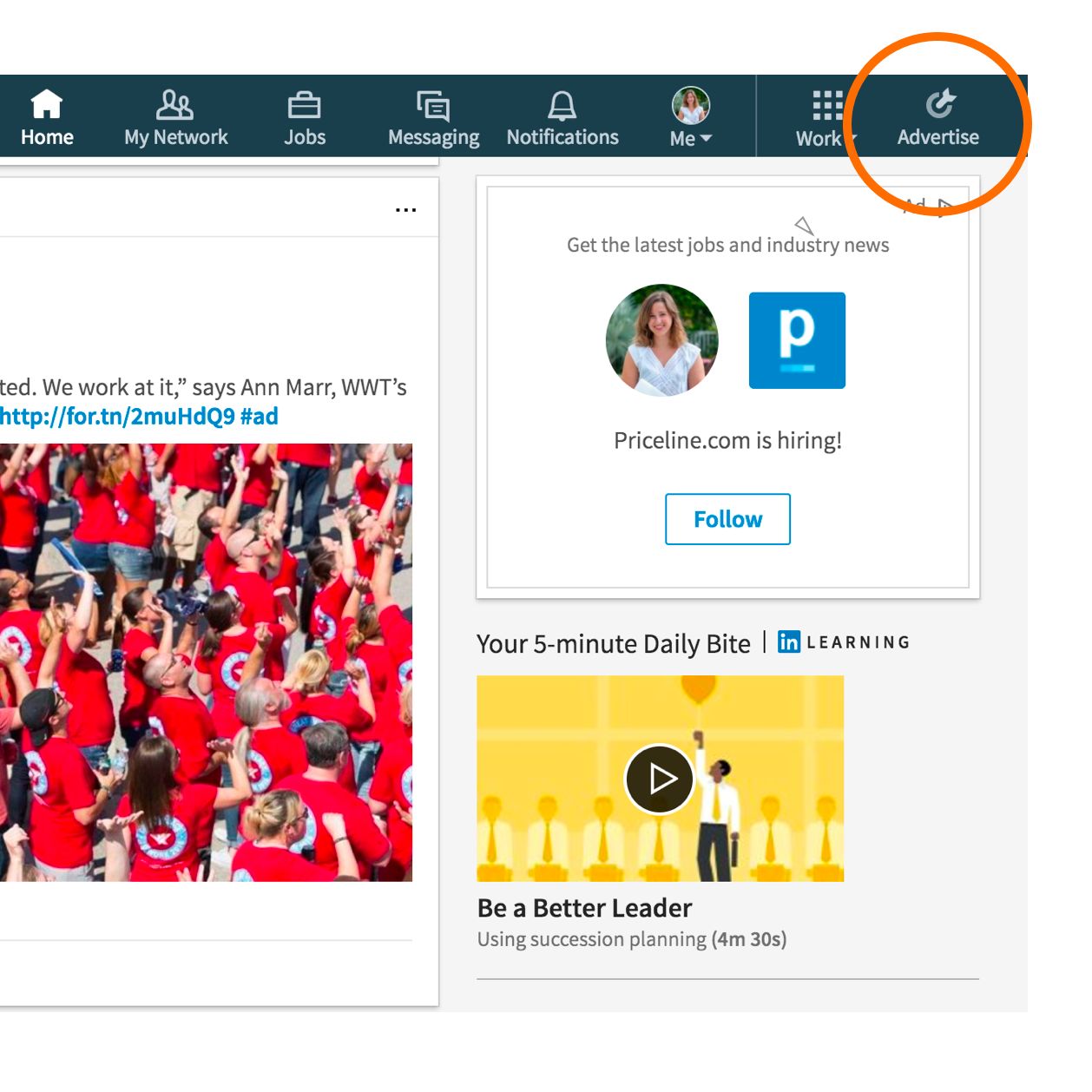Click the Home icon in the navigation bar
This screenshot has width=1092, height=1092.
point(47,105)
